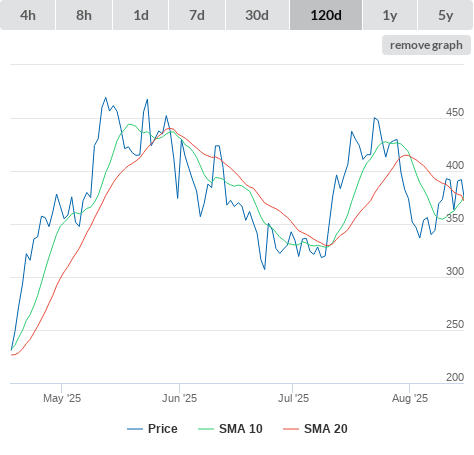Click the red SMA 20 legend marker

tap(291, 429)
